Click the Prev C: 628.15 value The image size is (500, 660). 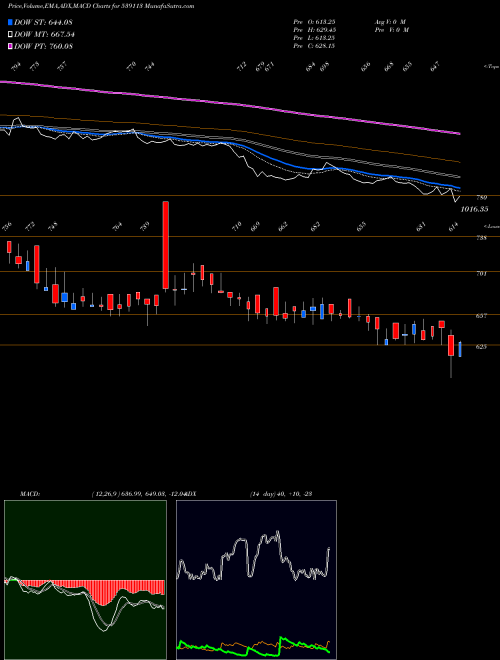(x=314, y=46)
